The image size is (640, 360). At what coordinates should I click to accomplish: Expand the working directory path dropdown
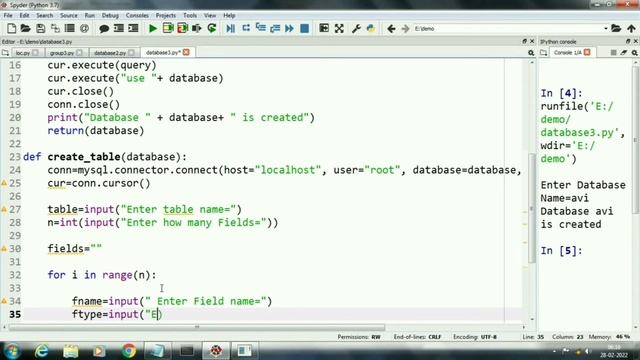(605, 29)
